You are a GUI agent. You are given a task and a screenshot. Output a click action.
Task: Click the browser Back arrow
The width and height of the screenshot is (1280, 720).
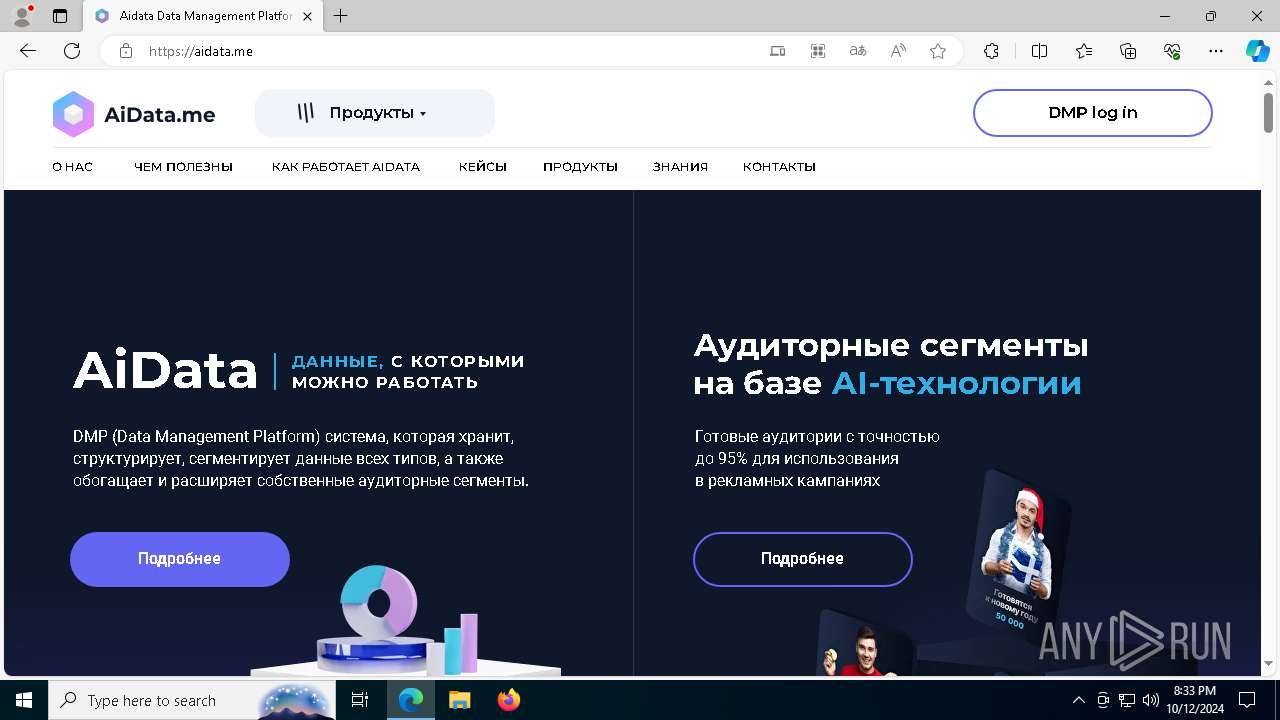coord(28,51)
